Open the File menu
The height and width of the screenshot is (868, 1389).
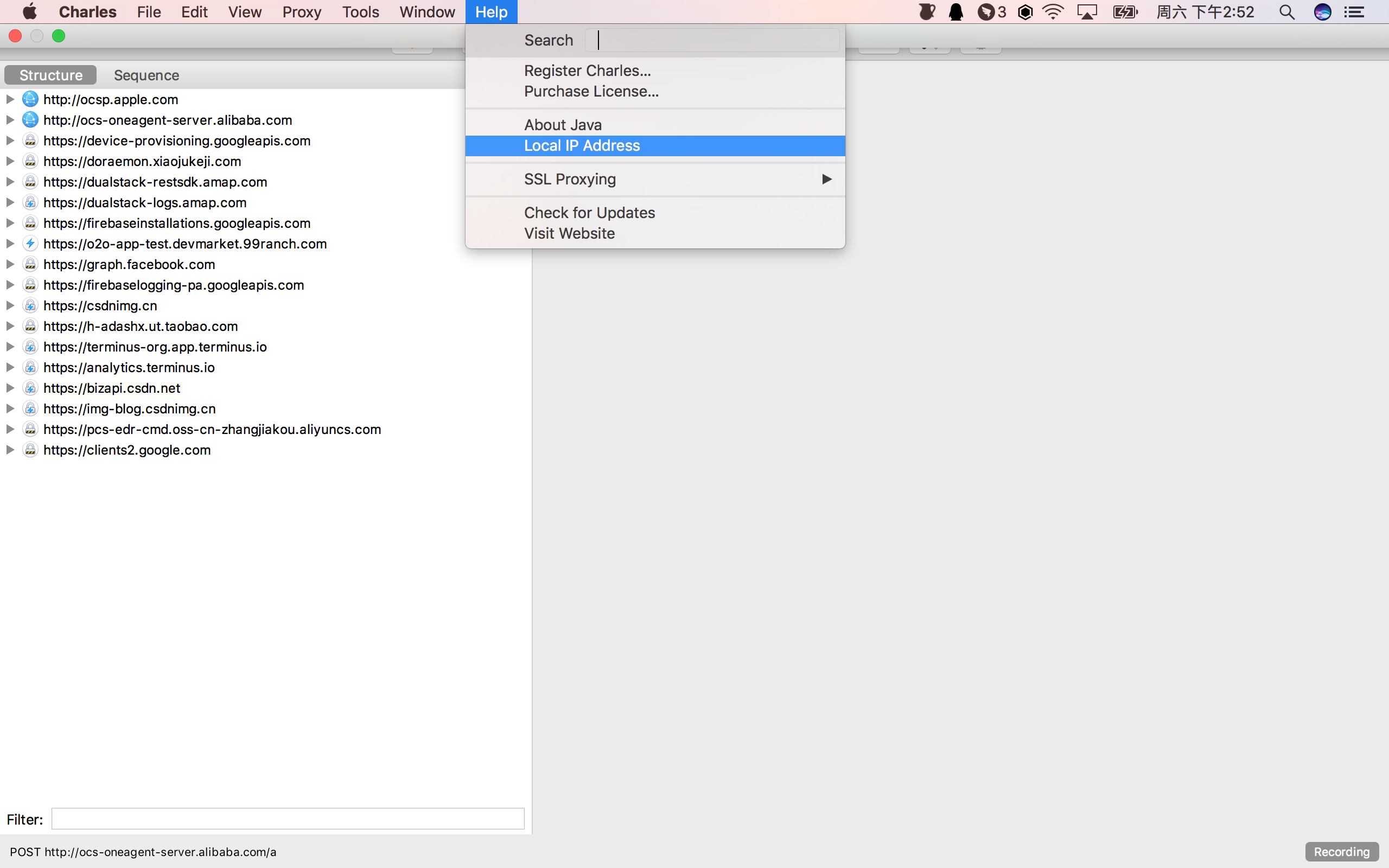[149, 12]
